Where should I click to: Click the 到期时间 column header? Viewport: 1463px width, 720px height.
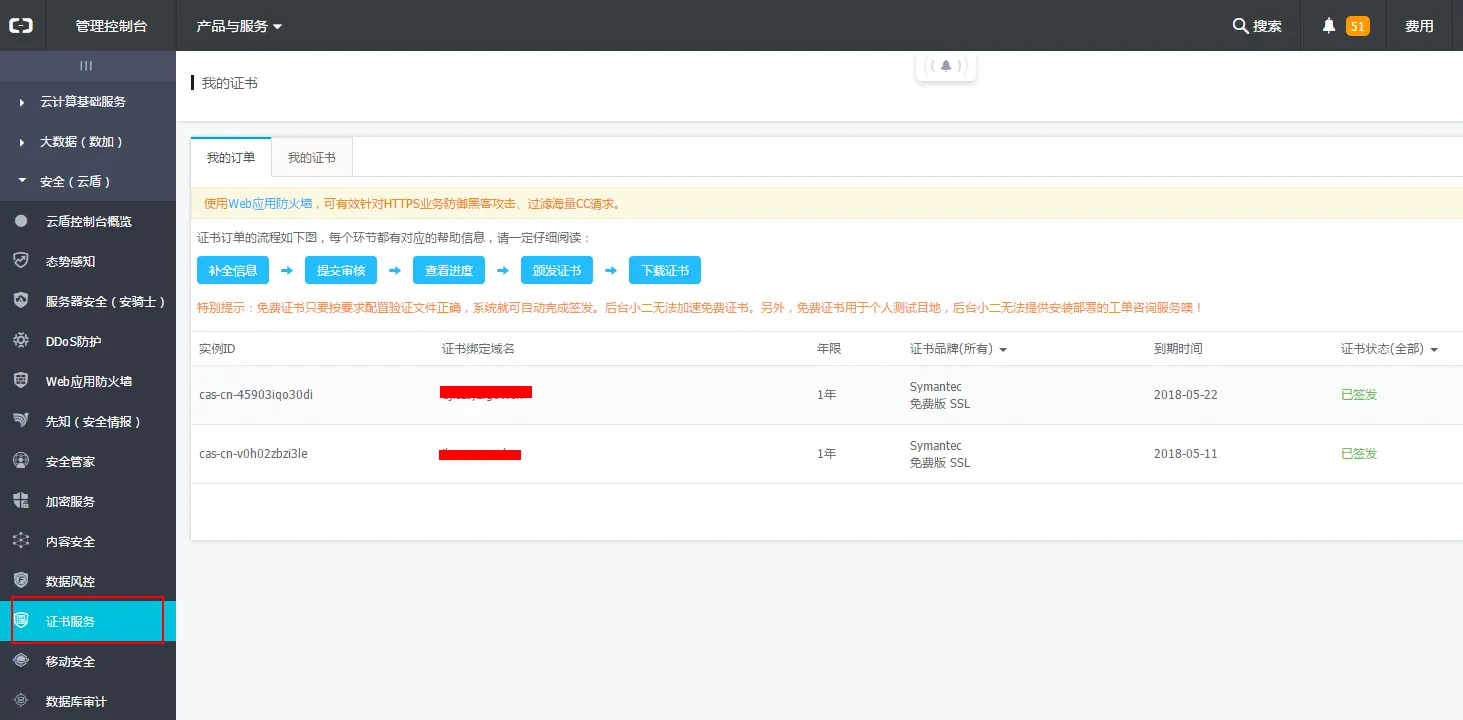point(1178,349)
